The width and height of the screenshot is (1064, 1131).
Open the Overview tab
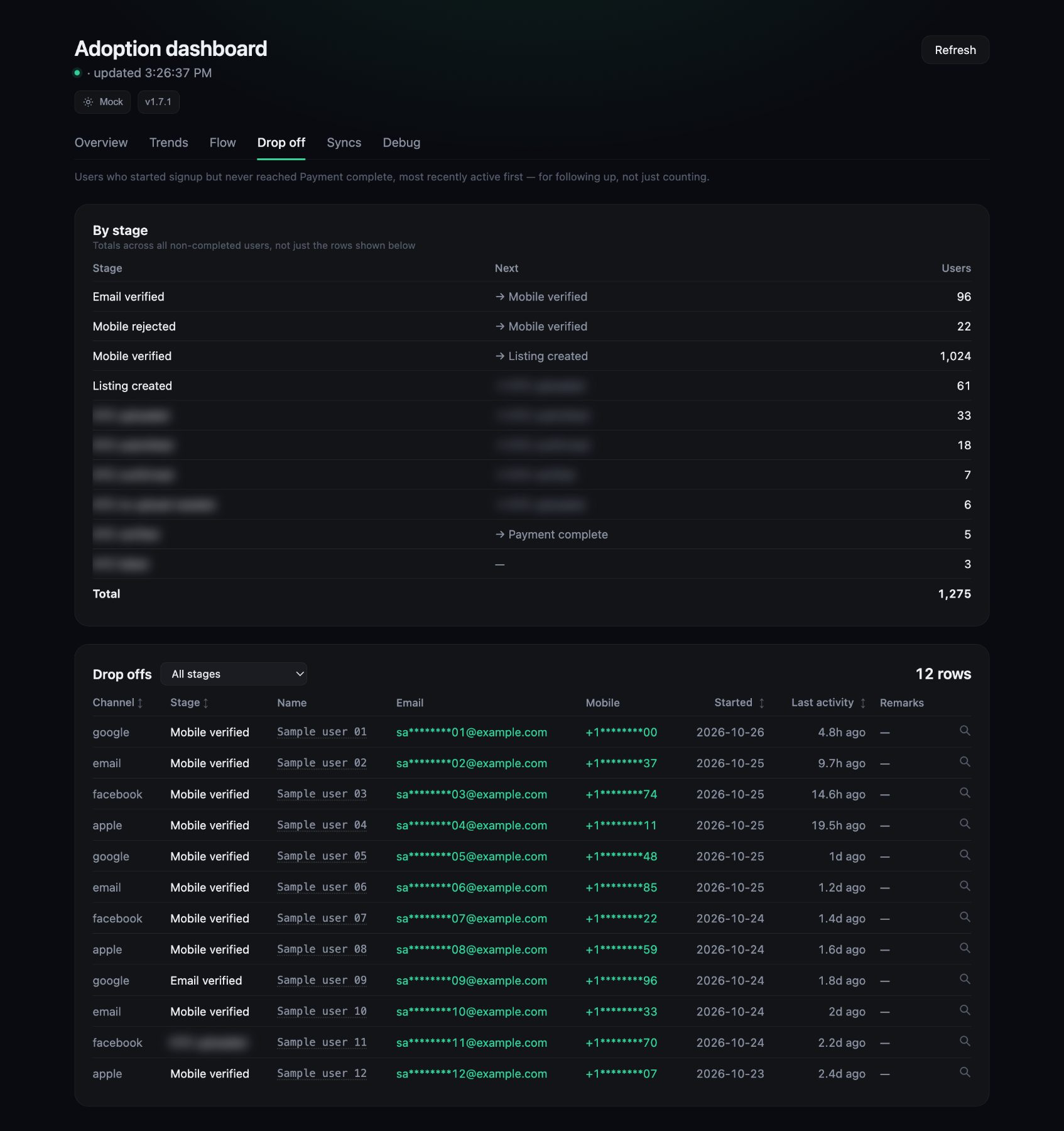[x=101, y=143]
